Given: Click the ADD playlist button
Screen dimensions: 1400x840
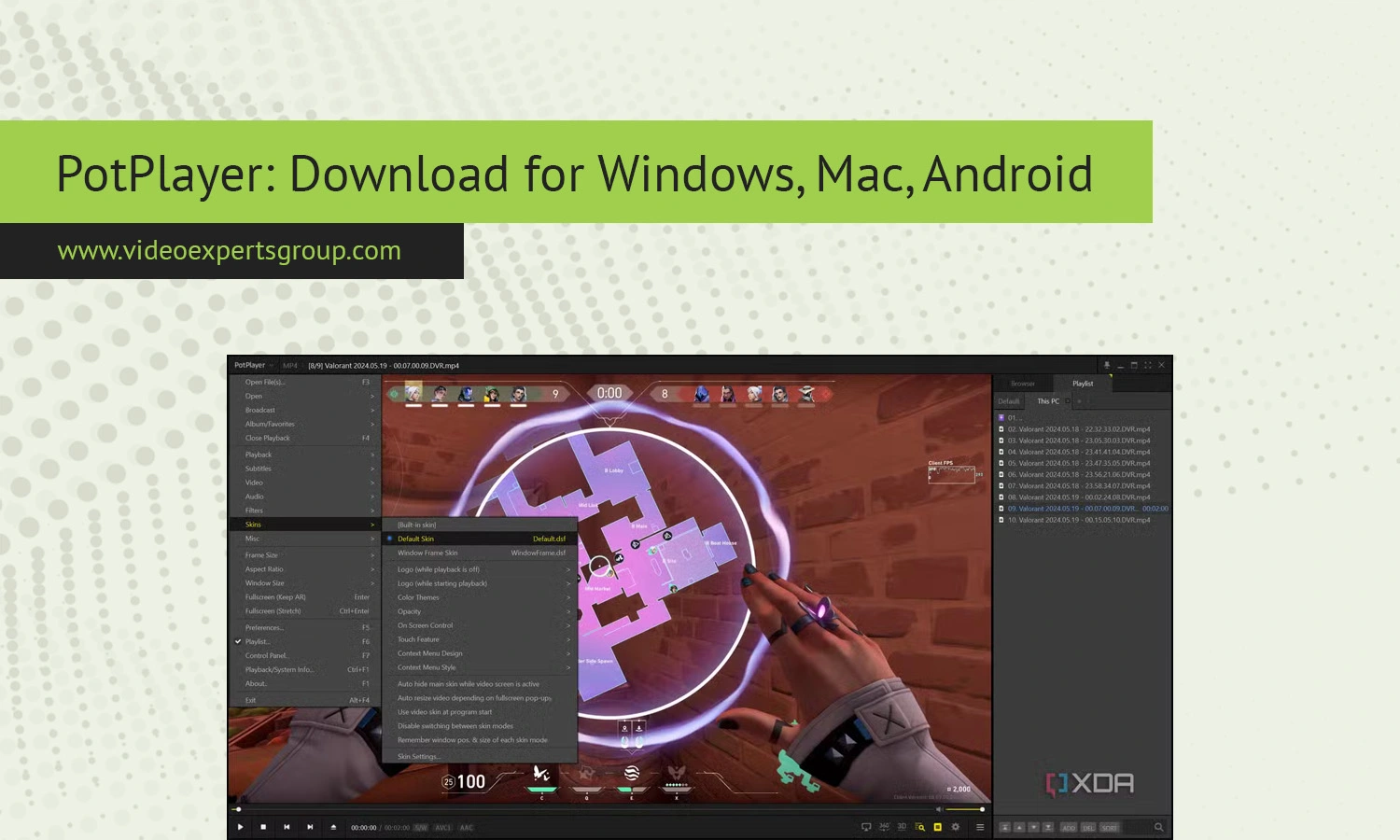Looking at the screenshot, I should pos(1069,828).
